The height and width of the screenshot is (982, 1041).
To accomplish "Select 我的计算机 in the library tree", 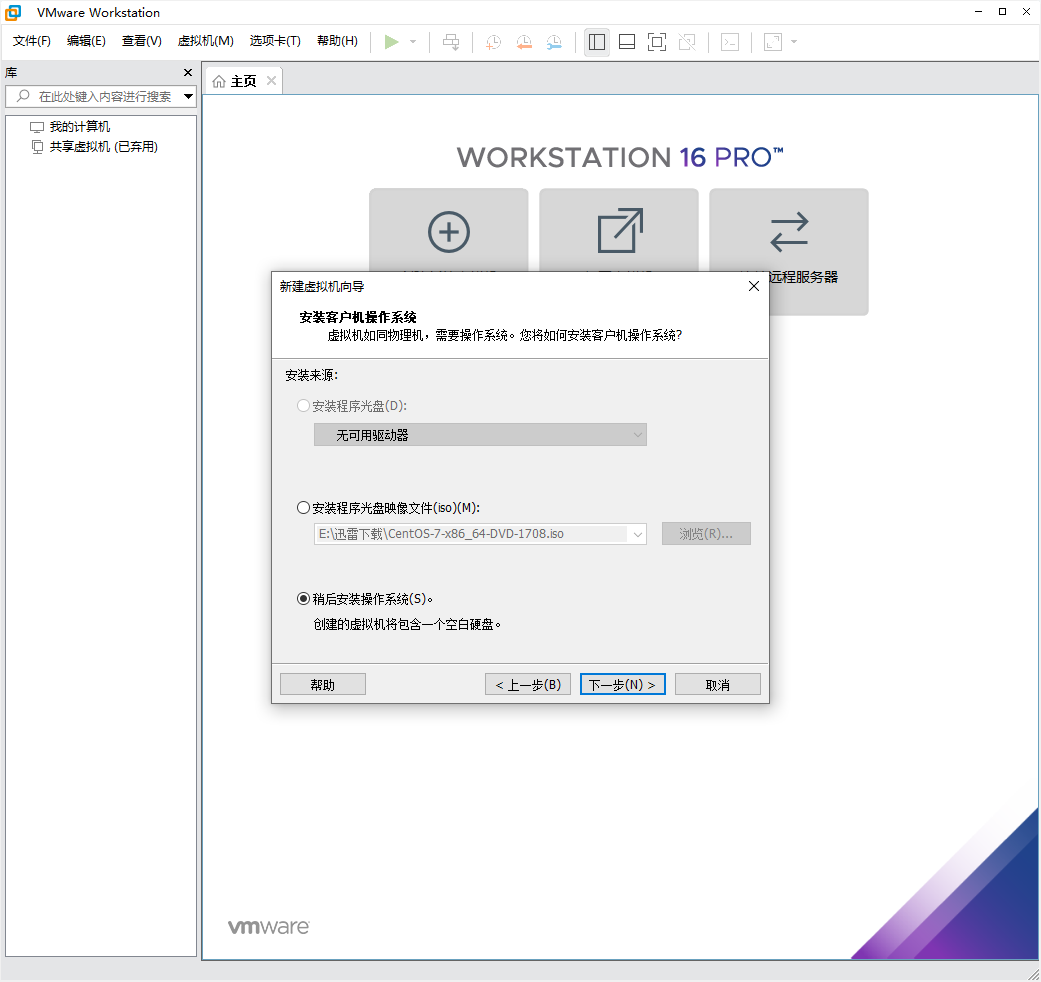I will pyautogui.click(x=81, y=125).
